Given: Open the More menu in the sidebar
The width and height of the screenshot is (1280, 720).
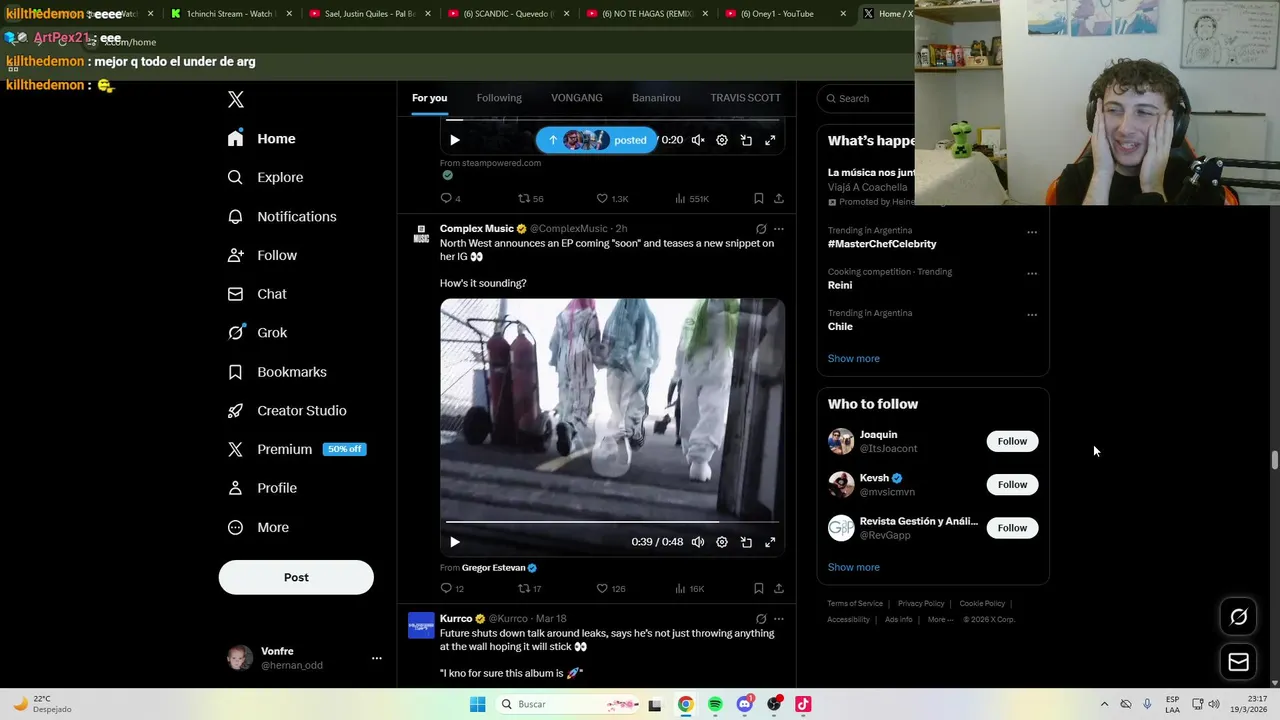Looking at the screenshot, I should 259,527.
